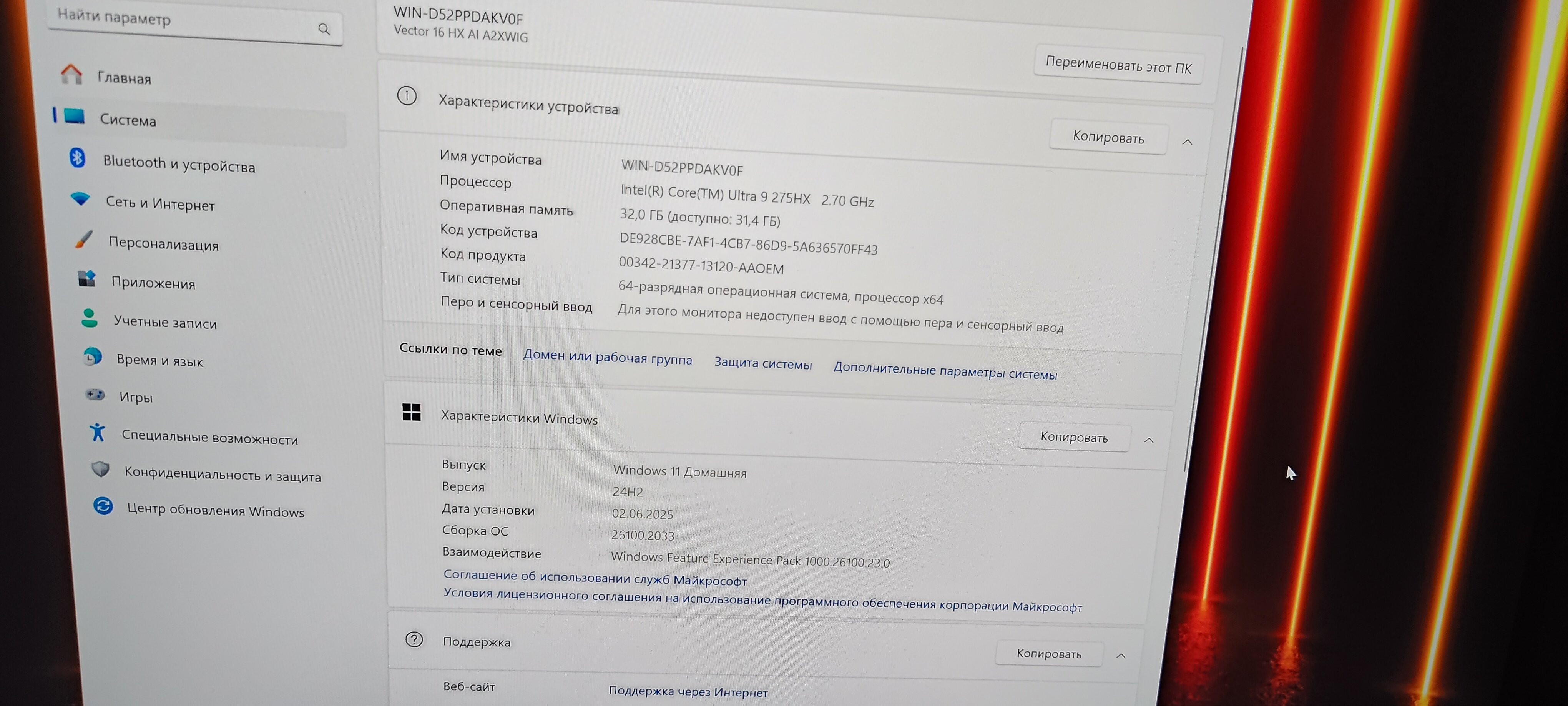Collapse the Характеристики устройства section chevron
Screen dimensions: 1568x706
[x=1187, y=142]
